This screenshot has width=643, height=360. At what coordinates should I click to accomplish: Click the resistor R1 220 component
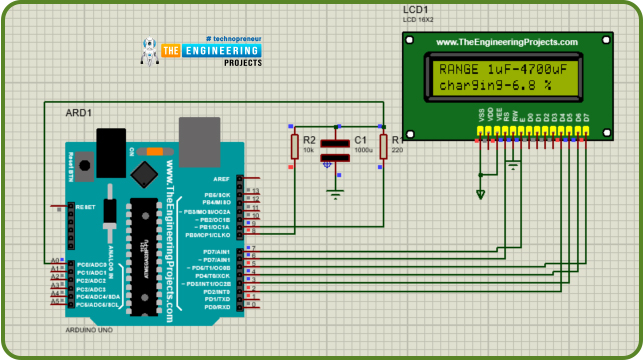click(383, 146)
